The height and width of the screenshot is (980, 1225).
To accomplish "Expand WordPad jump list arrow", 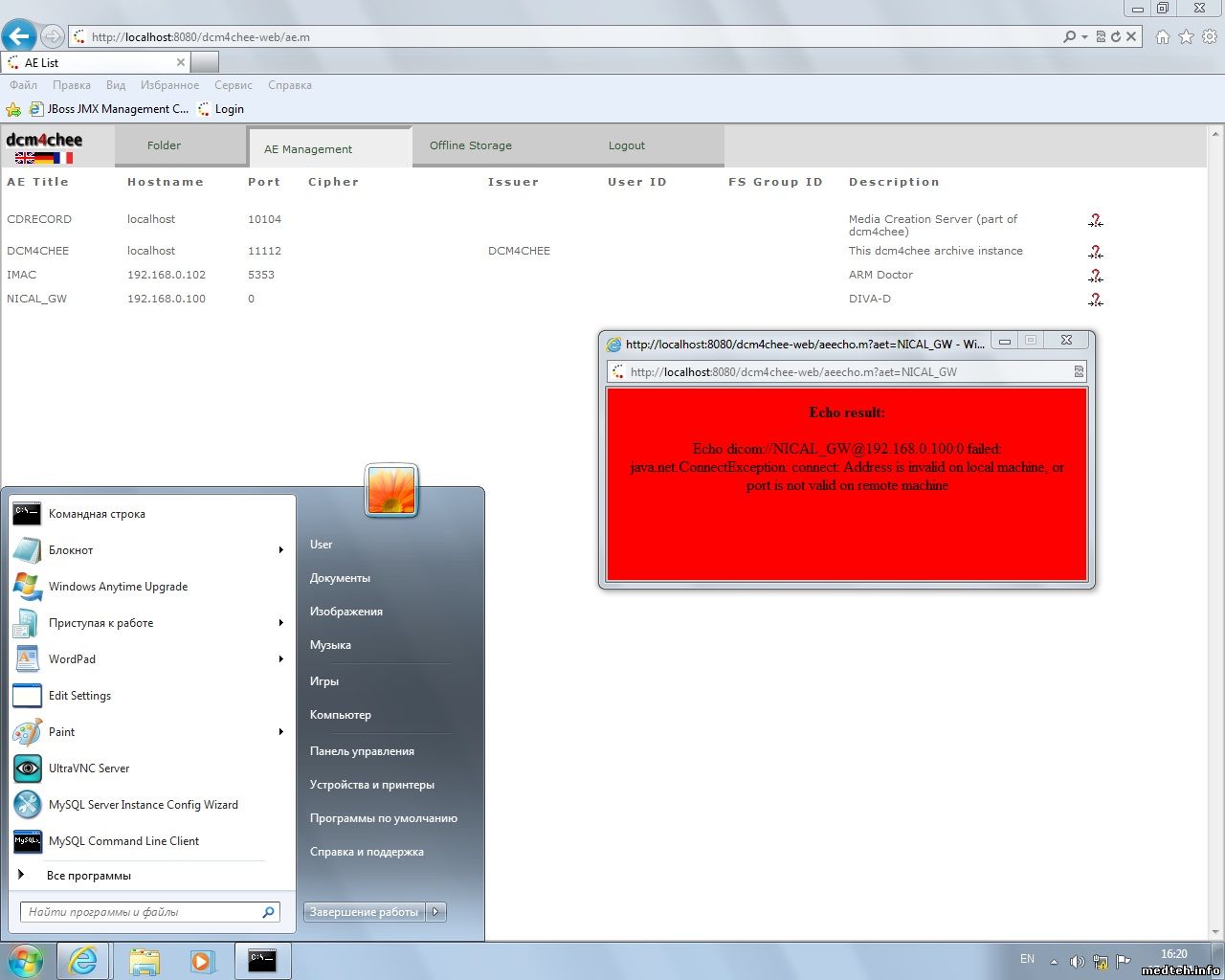I will point(280,659).
